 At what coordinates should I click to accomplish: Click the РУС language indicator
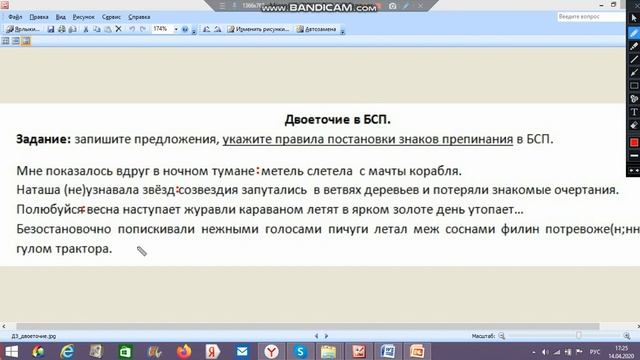pyautogui.click(x=595, y=352)
